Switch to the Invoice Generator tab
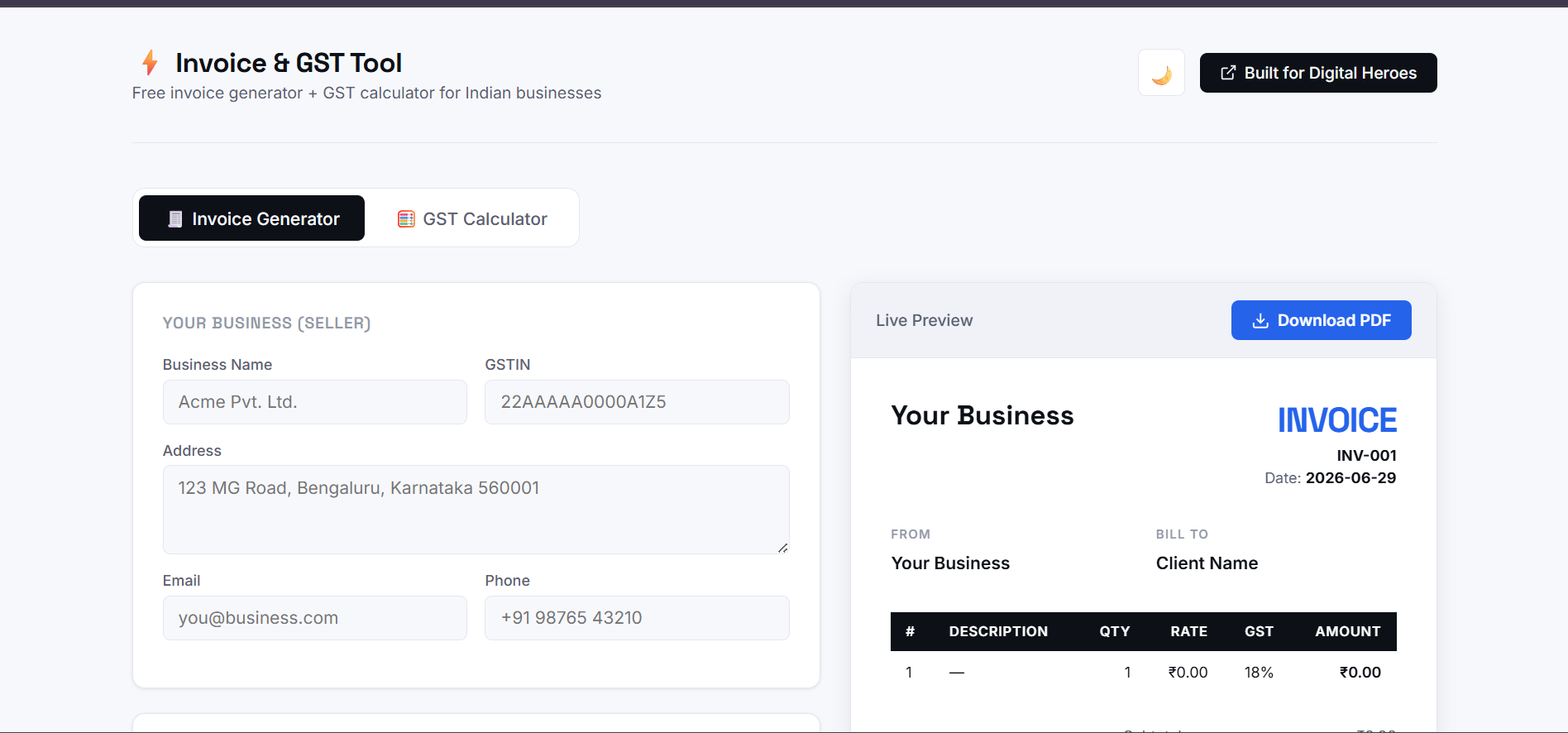The image size is (1568, 733). 251,218
